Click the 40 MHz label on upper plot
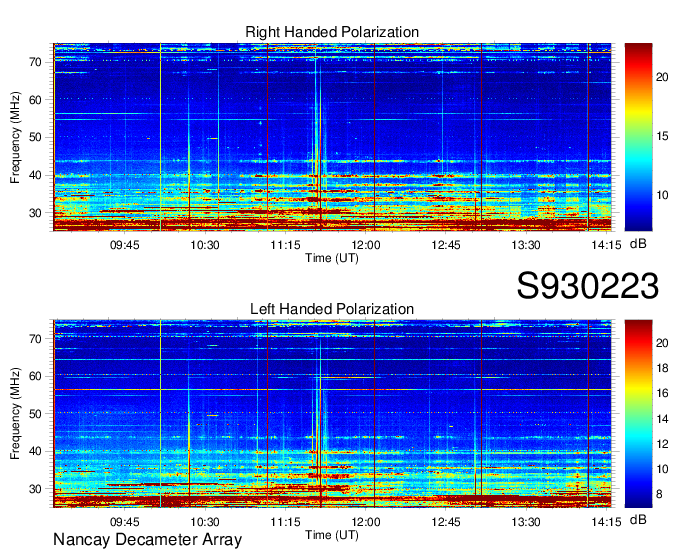This screenshot has width=680, height=552. point(36,176)
